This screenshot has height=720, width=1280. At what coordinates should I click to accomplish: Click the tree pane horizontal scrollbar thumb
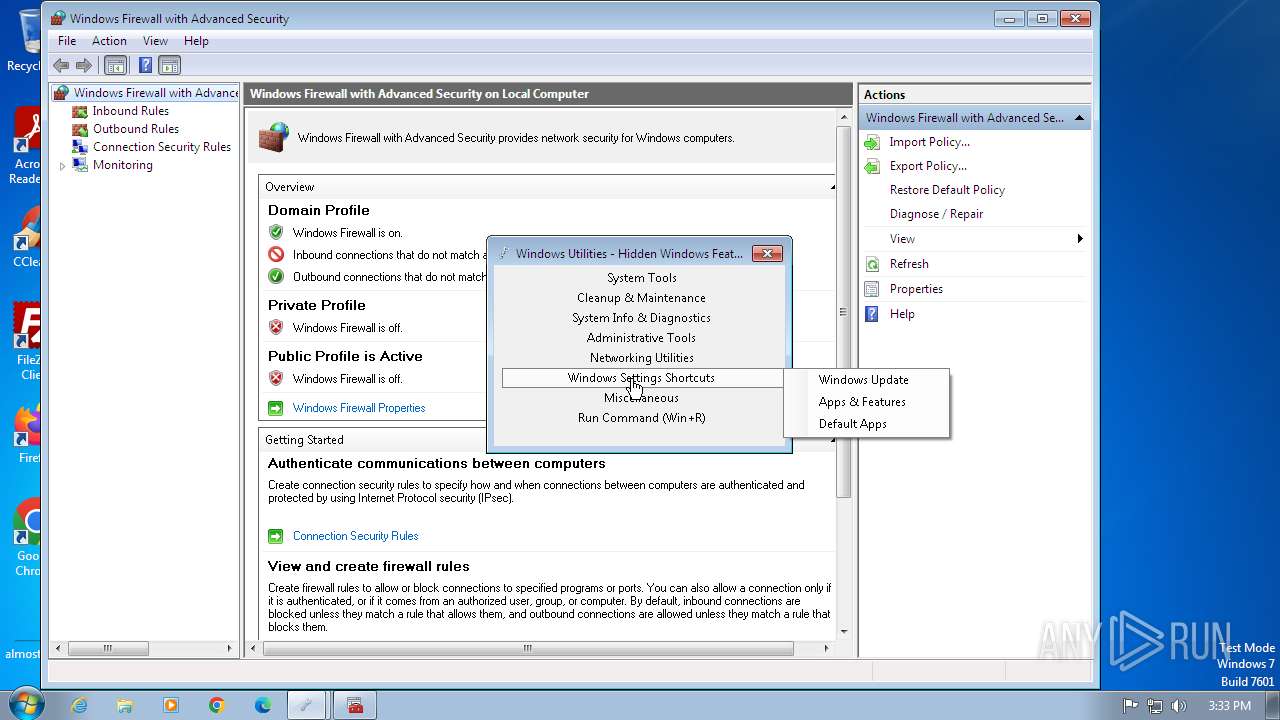(x=107, y=649)
